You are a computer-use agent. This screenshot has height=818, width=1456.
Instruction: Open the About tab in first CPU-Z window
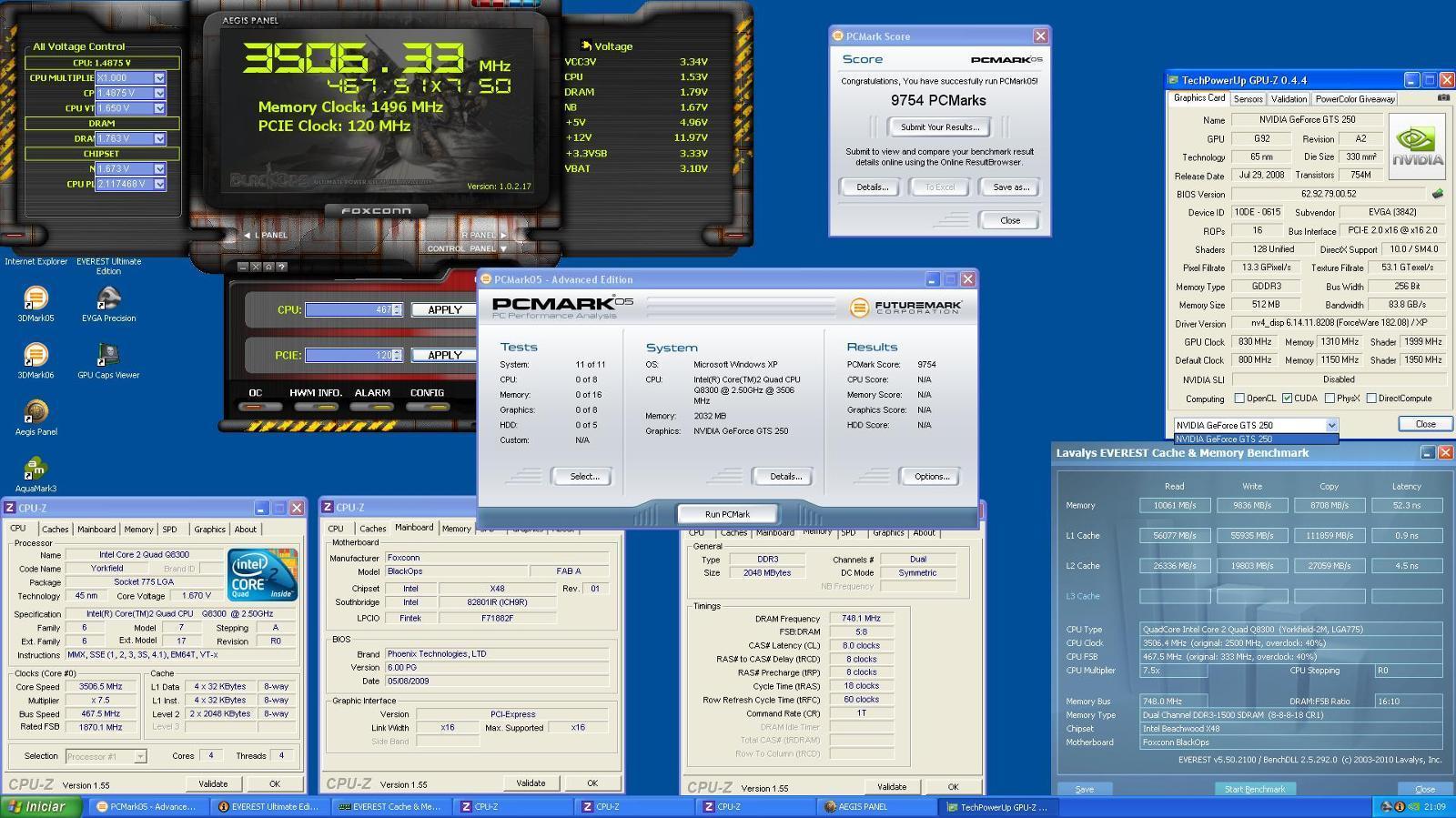coord(246,529)
